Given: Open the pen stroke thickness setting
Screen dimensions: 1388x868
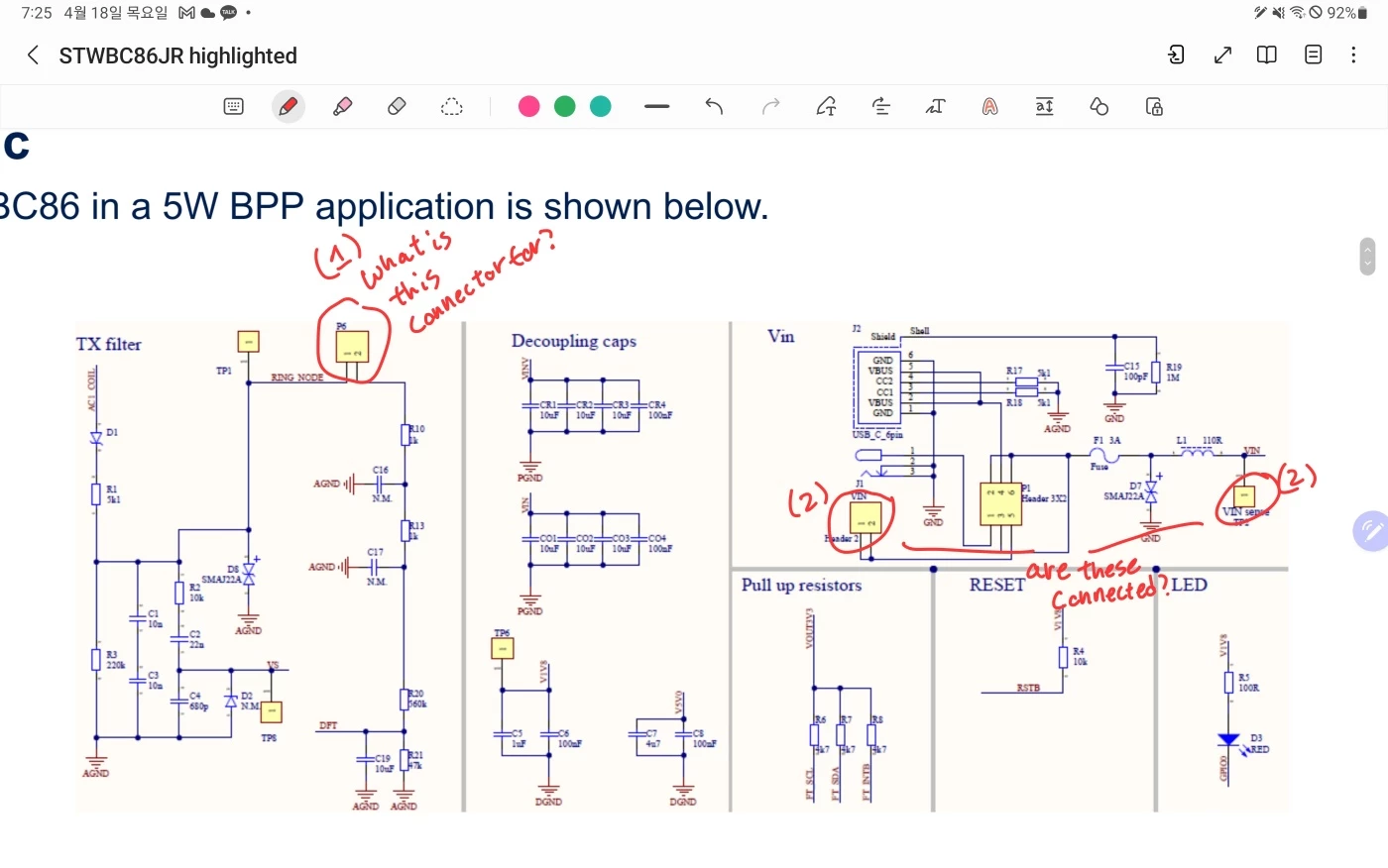Looking at the screenshot, I should coord(657,106).
